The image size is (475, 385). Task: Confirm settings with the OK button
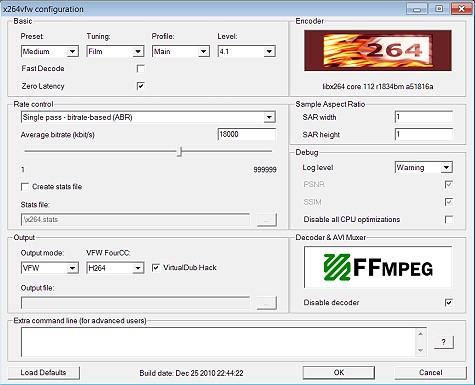tap(339, 373)
